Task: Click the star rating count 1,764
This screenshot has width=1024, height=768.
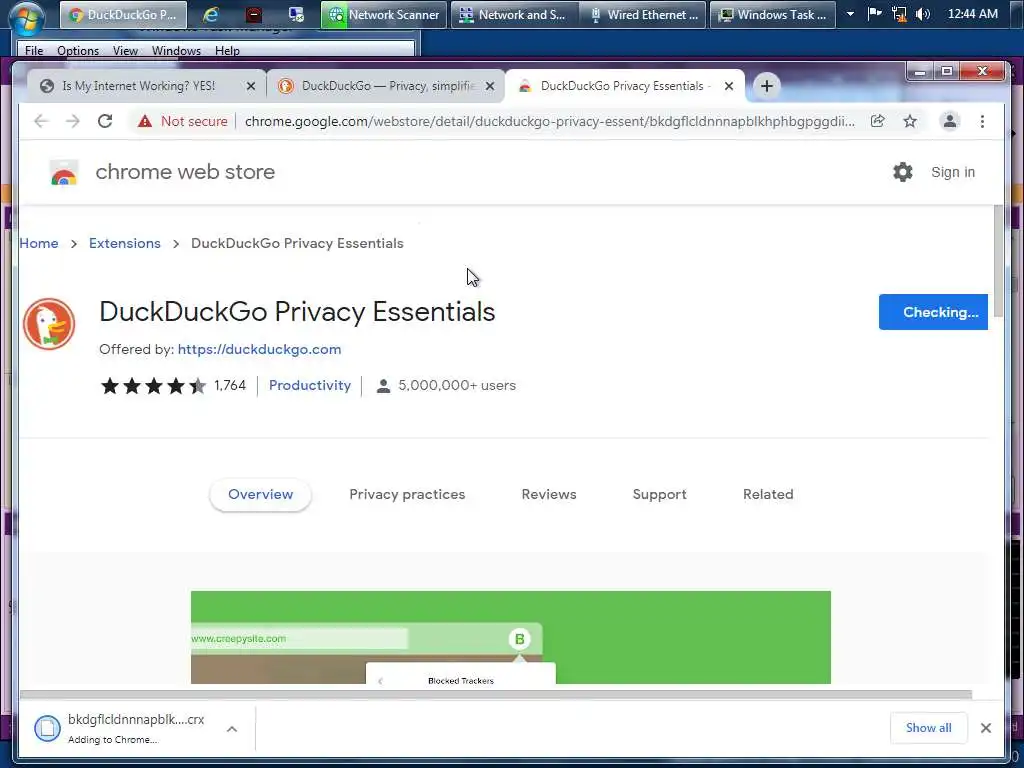Action: tap(230, 385)
